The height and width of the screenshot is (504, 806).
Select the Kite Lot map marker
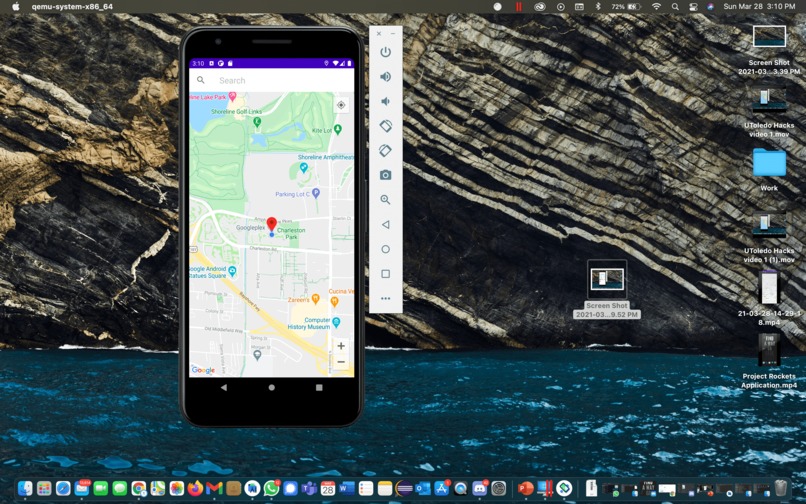pos(338,129)
